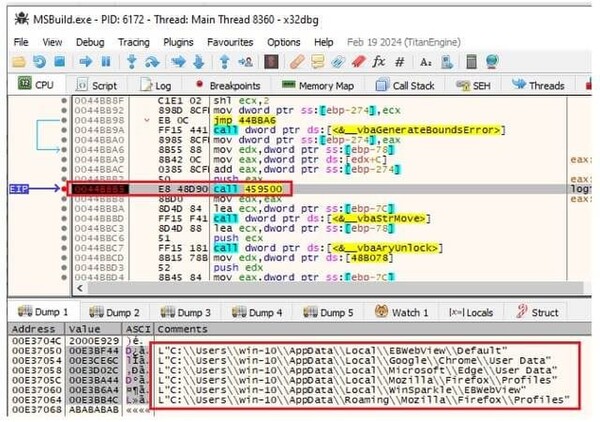600x422 pixels.
Task: Open the Scylla plugin toolbar icon
Action: (x=271, y=62)
